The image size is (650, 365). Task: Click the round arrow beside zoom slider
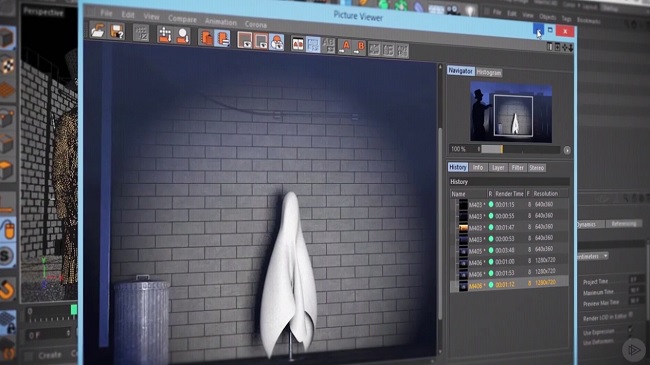tap(567, 150)
